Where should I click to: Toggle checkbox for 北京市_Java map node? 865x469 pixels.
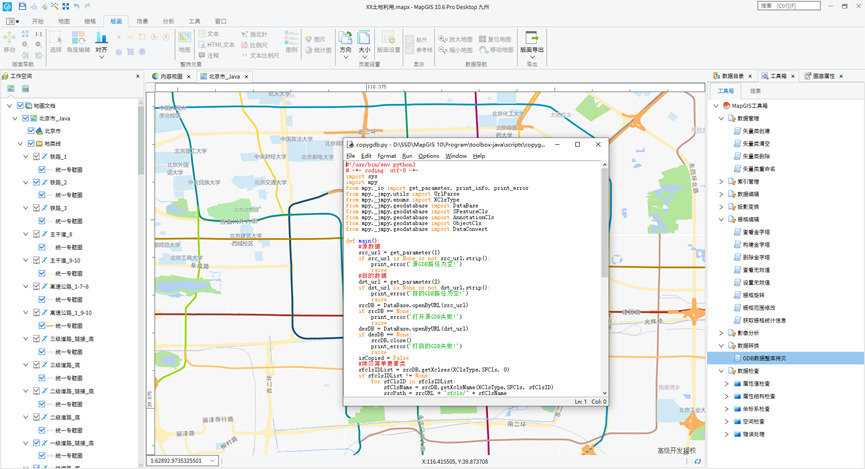(25, 118)
